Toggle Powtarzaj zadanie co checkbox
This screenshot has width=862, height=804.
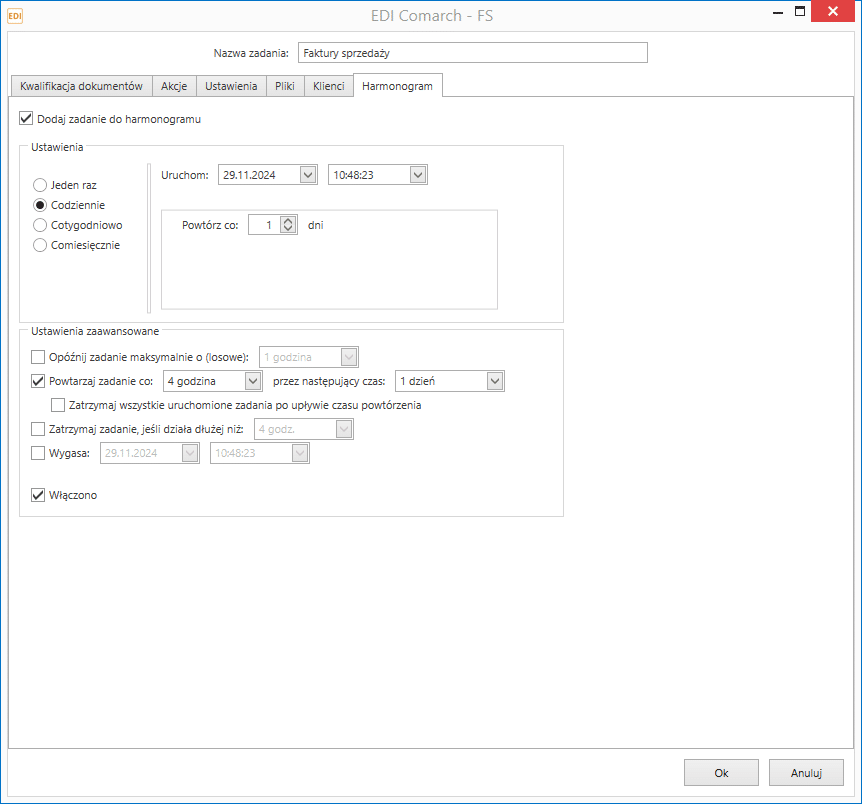38,381
